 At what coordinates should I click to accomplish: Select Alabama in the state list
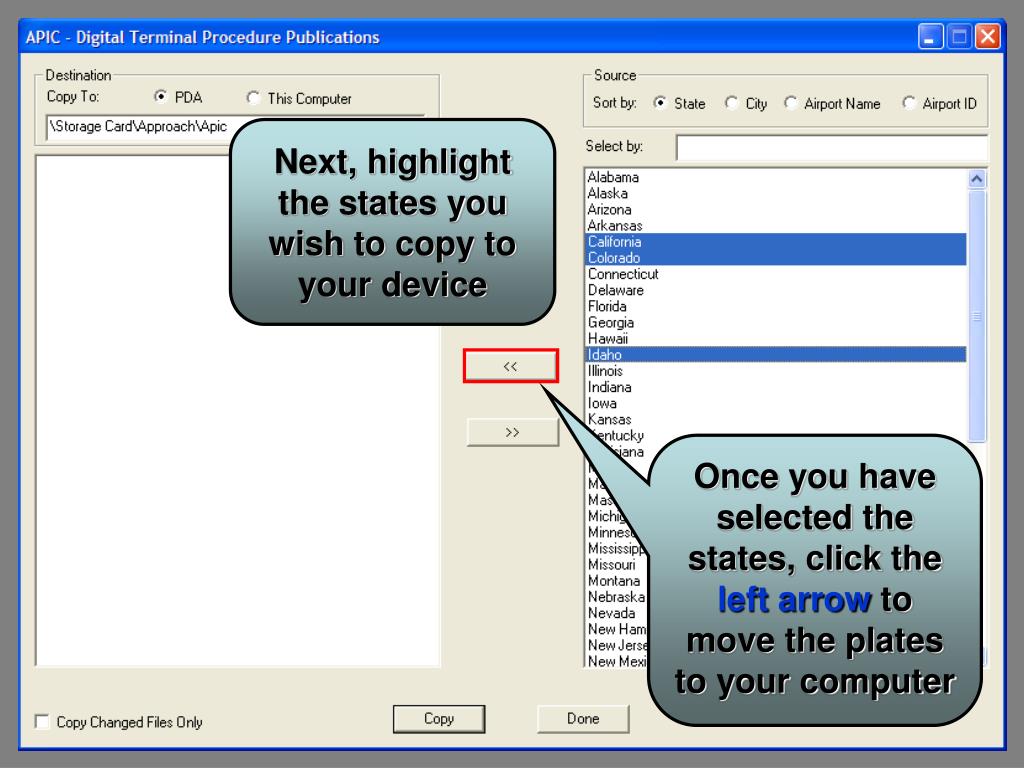point(776,177)
